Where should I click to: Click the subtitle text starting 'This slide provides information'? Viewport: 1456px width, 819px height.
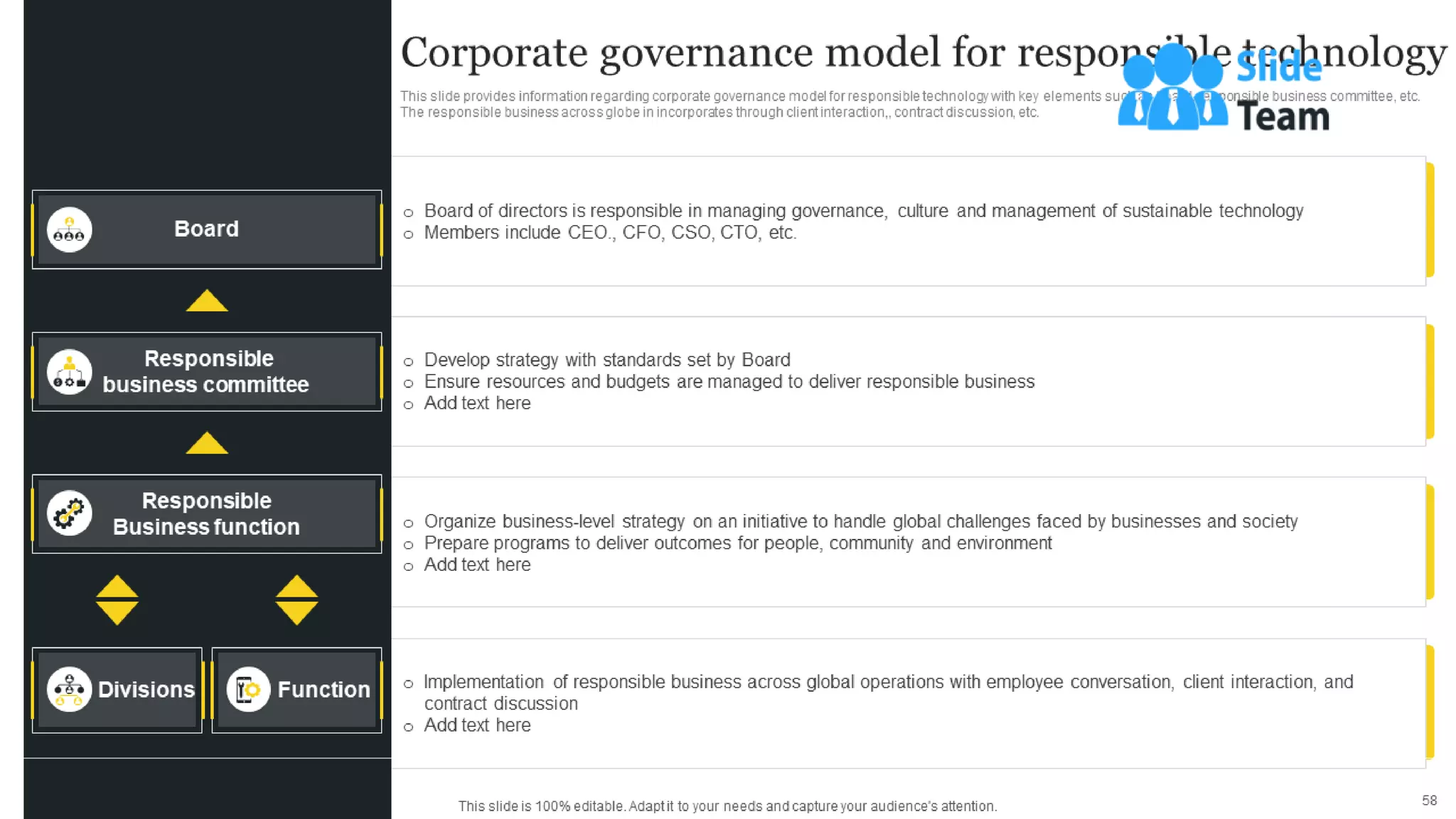point(910,105)
